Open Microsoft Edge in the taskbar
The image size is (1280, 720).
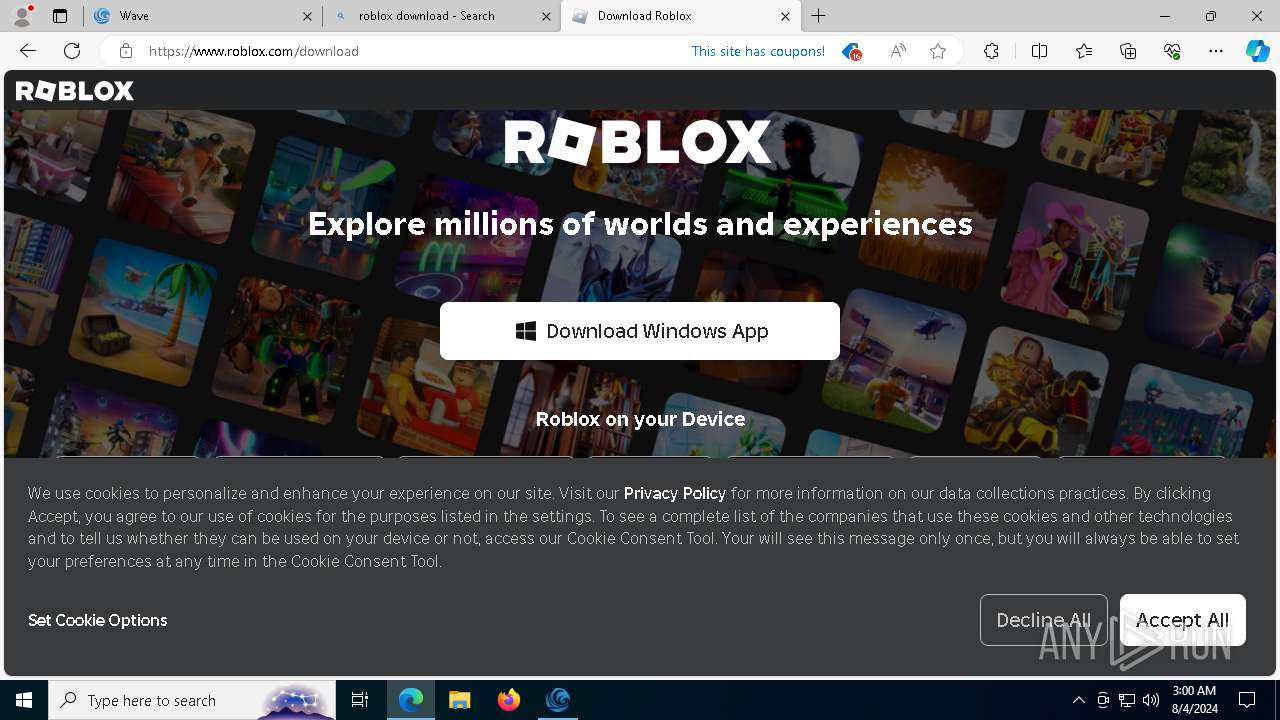(411, 700)
